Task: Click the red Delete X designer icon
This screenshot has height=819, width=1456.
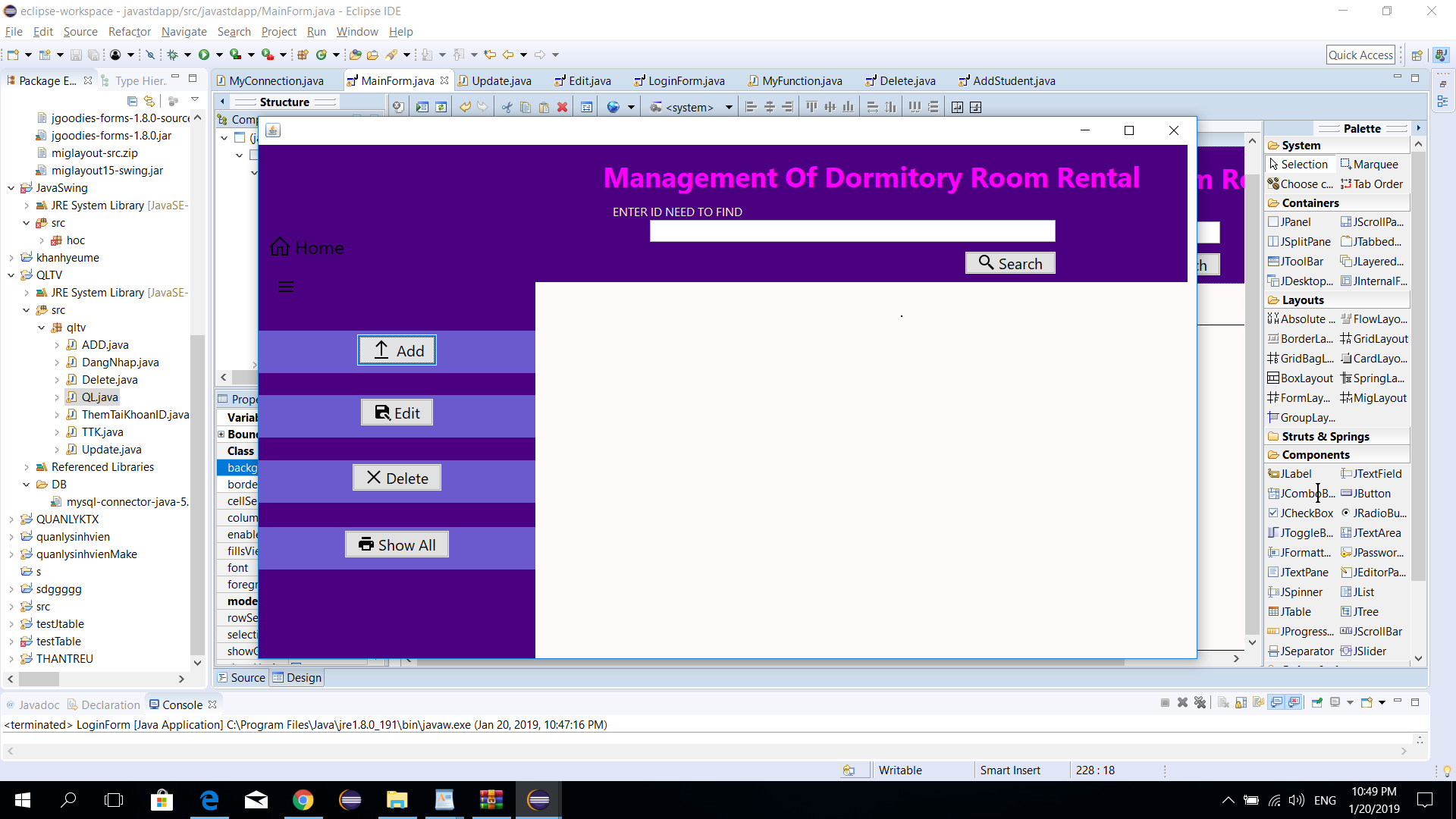Action: coord(562,108)
